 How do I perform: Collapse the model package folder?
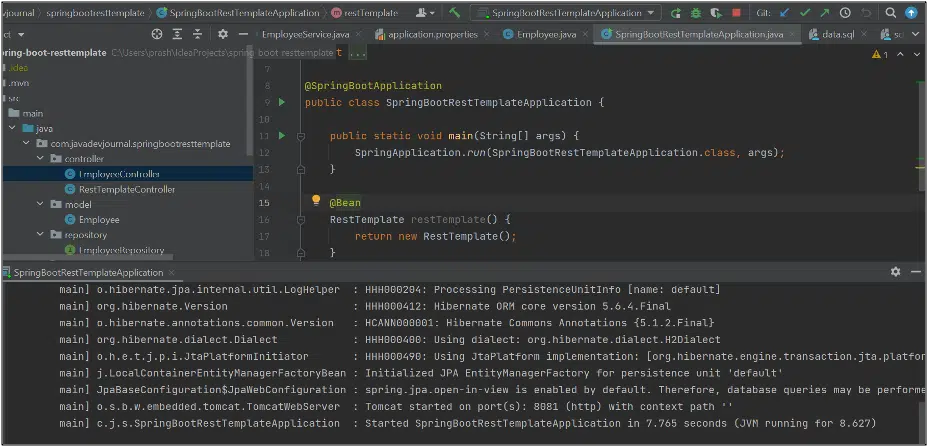(40, 204)
